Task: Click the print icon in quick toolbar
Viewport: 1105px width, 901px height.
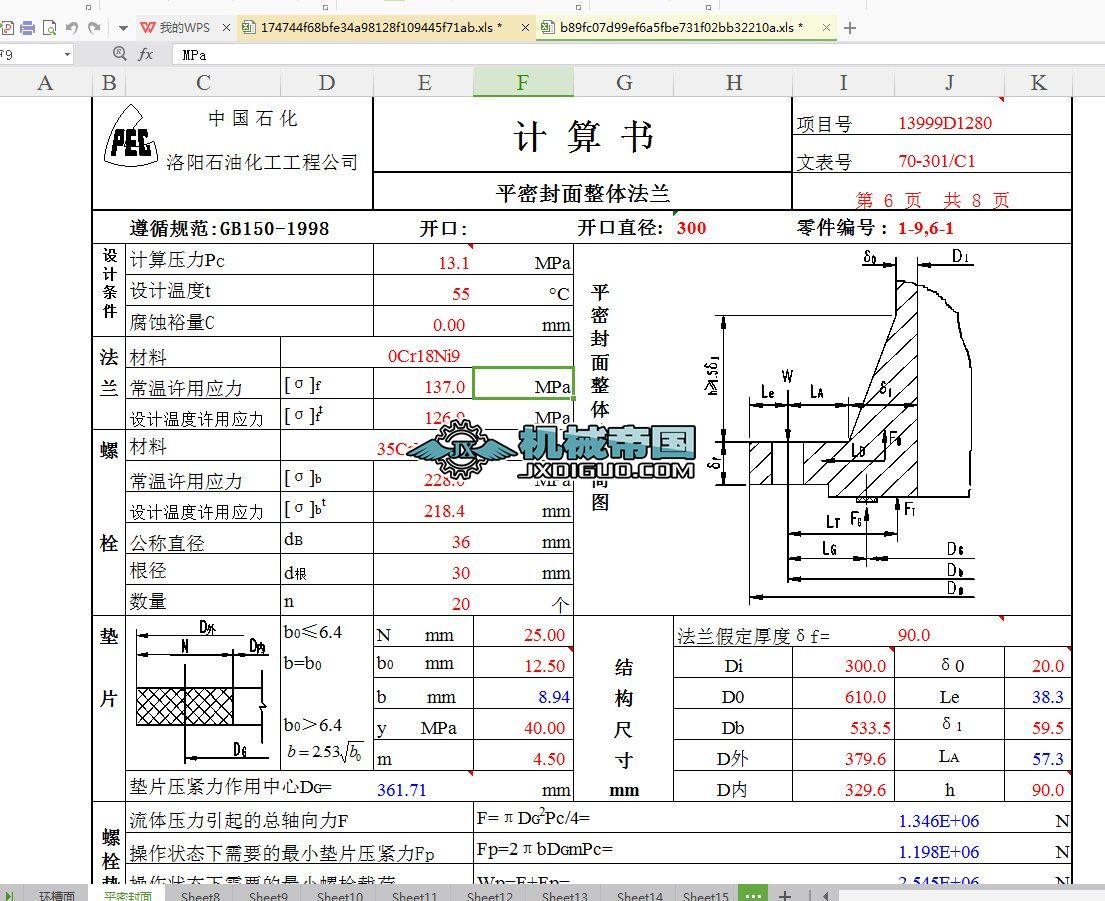Action: pyautogui.click(x=27, y=28)
